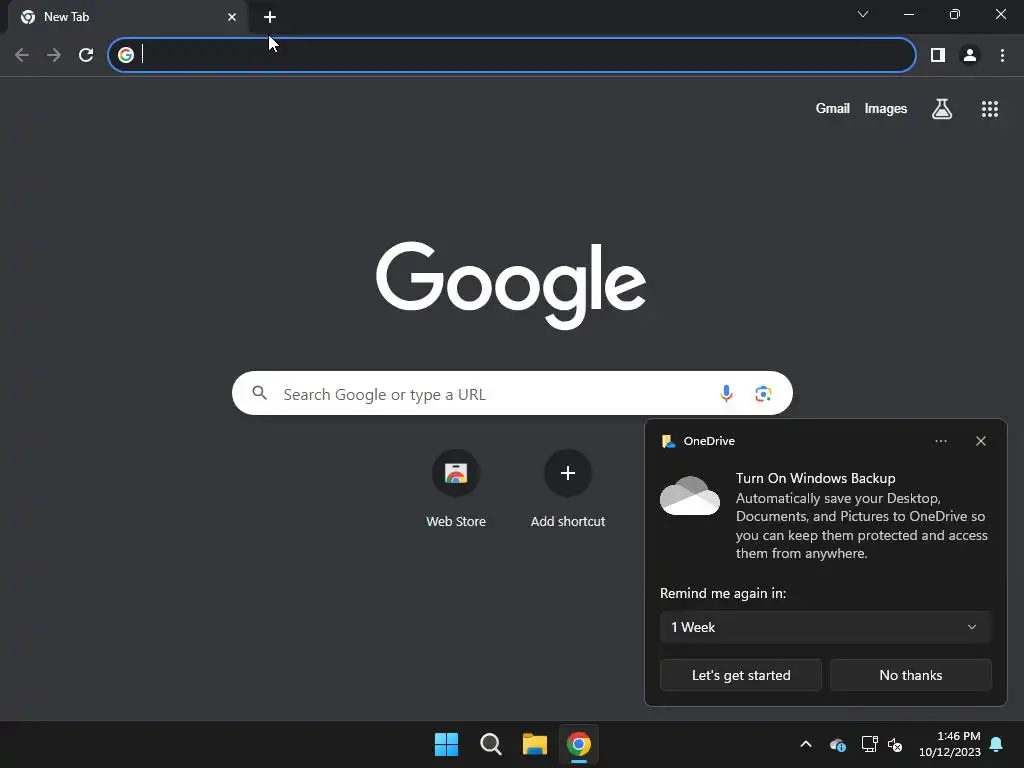Expand the tab search chevron
This screenshot has width=1024, height=768.
[863, 14]
